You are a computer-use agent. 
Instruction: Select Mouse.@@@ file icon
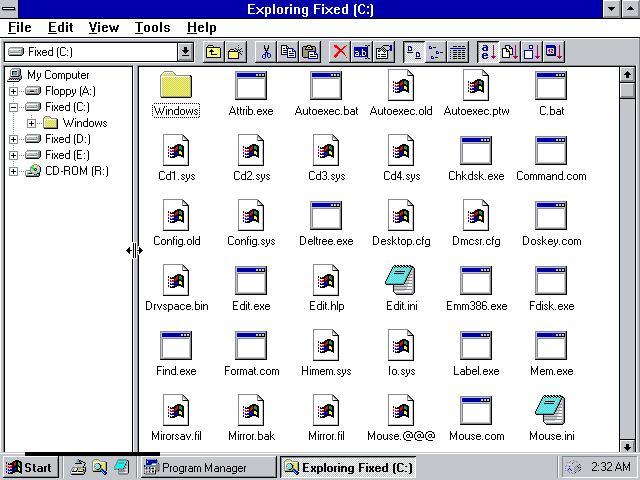401,410
